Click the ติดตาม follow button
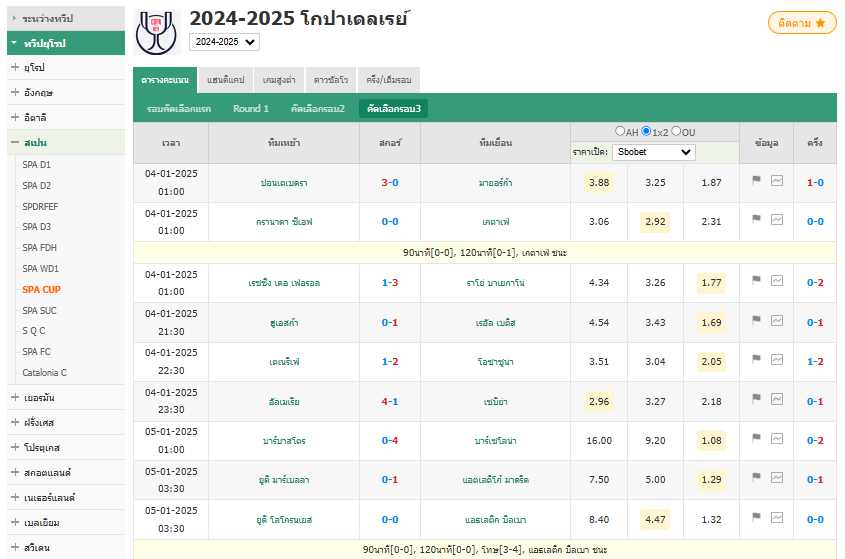This screenshot has width=845, height=559. pyautogui.click(x=802, y=23)
